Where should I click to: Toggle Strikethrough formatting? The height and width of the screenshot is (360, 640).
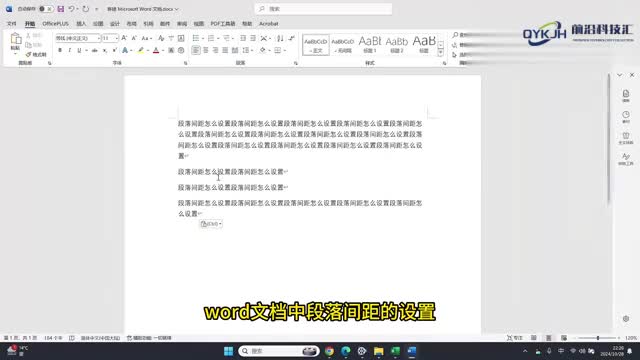[95, 50]
